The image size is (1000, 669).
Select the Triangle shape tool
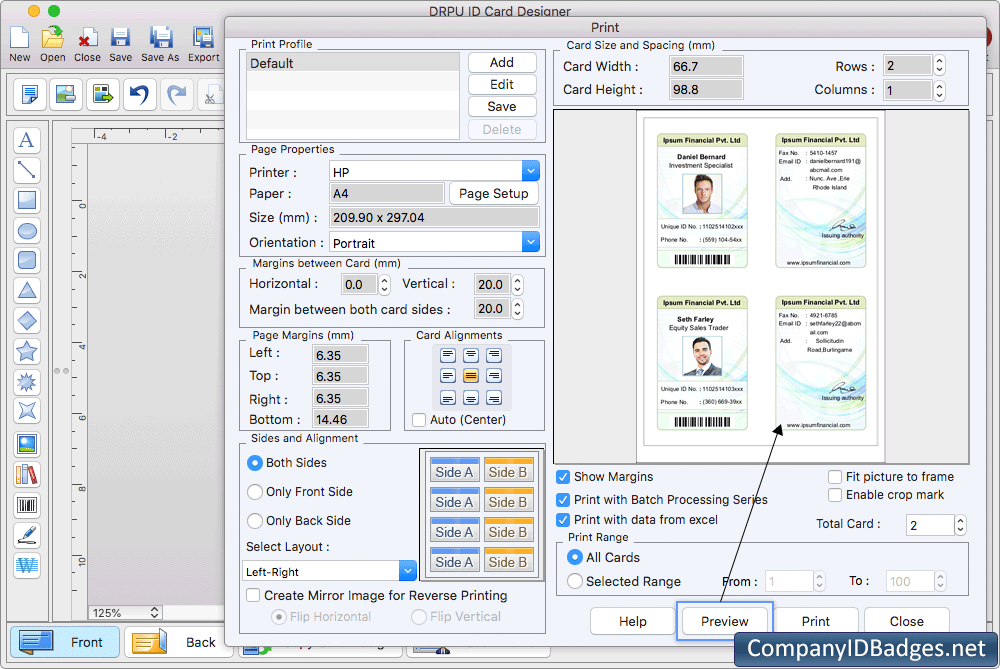coord(27,291)
